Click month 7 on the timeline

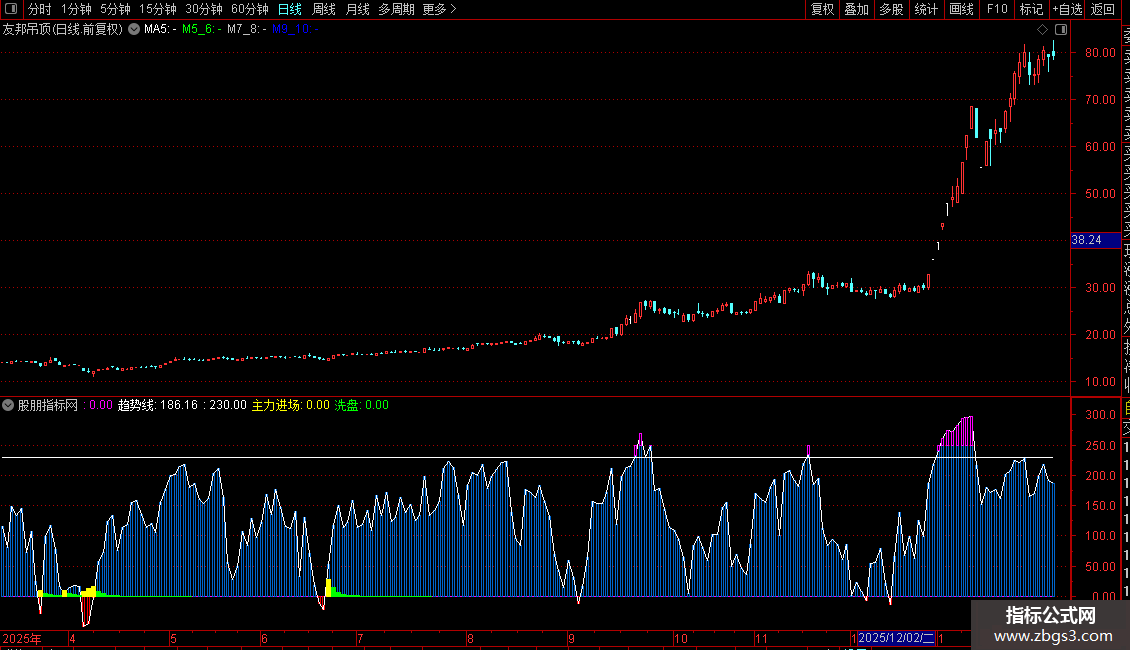pos(360,638)
